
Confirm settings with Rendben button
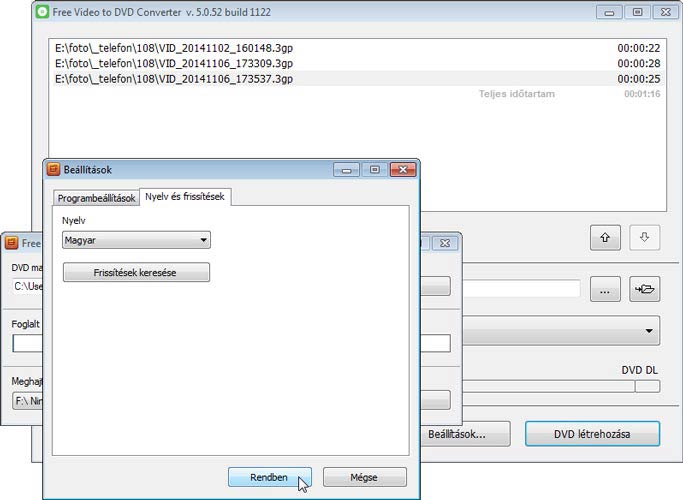coord(270,477)
